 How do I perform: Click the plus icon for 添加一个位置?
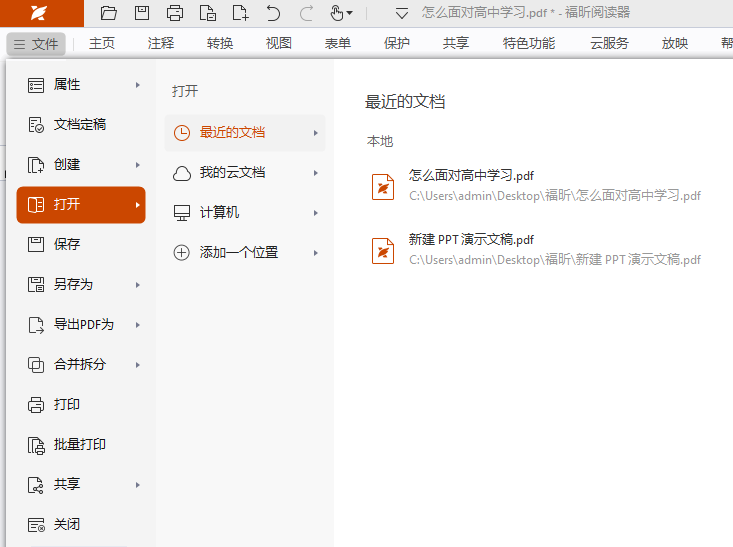click(x=181, y=253)
